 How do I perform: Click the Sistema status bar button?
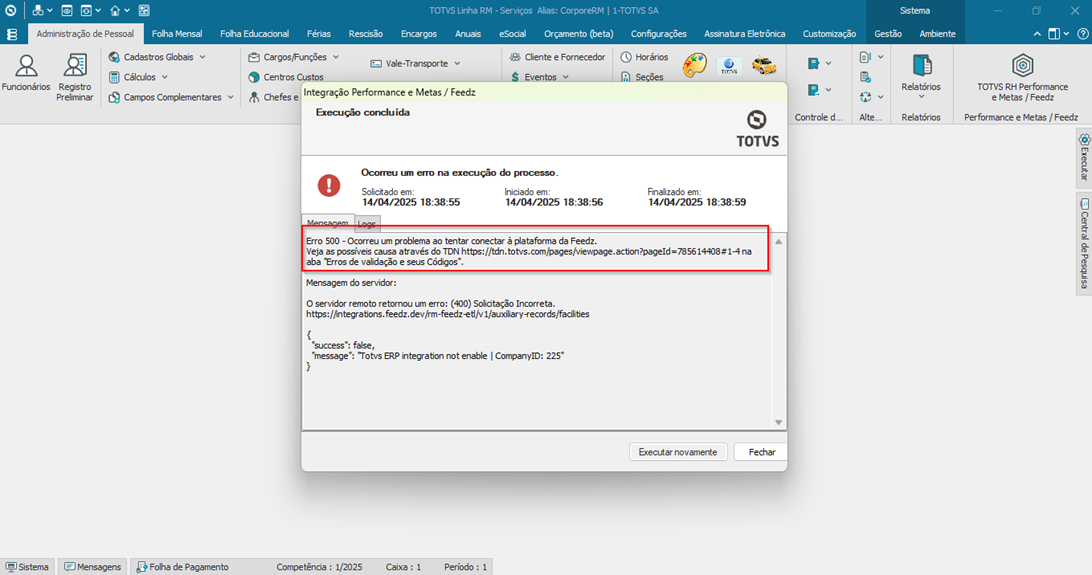point(28,567)
